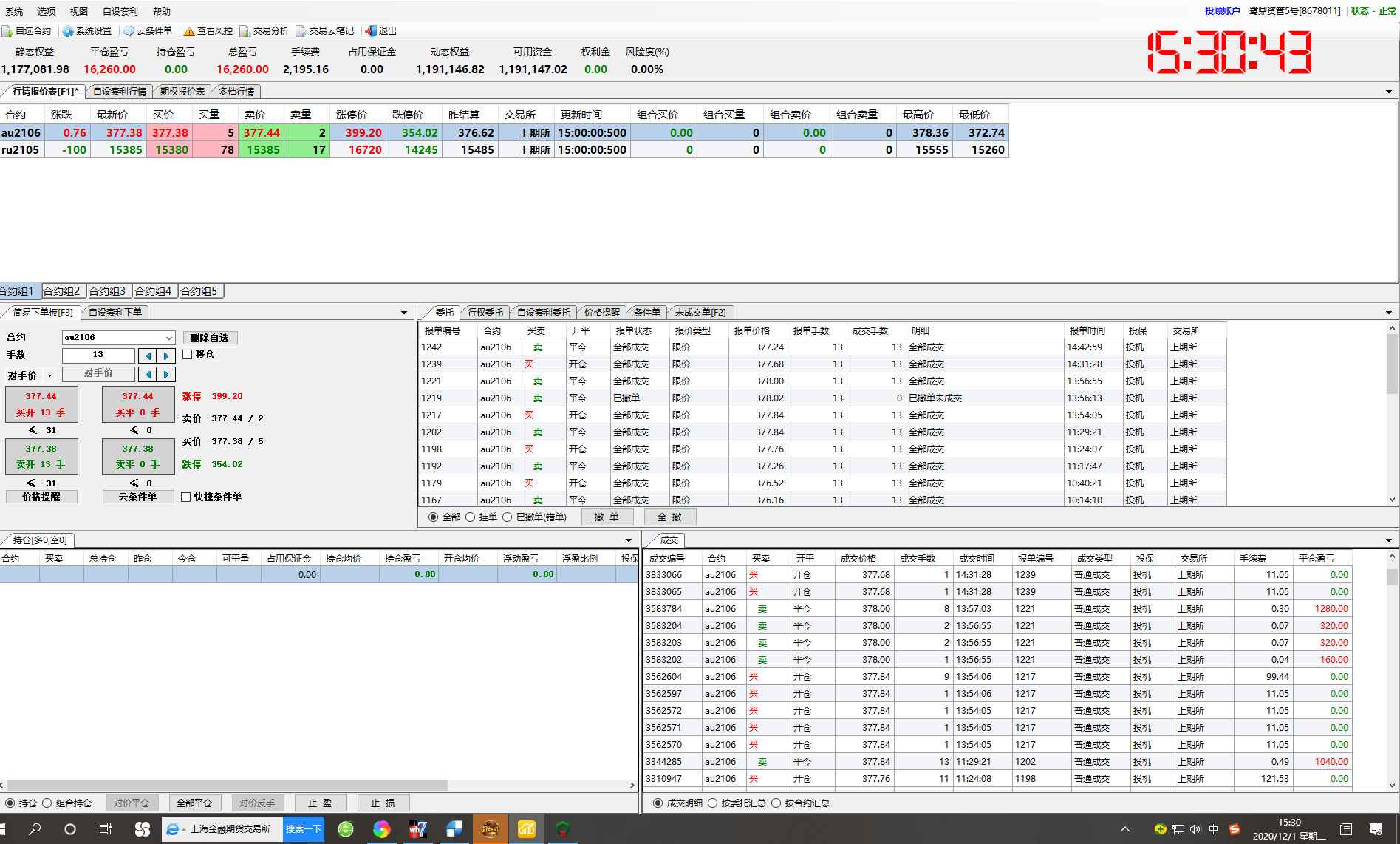Click the 手数 quantity input field
1400x844 pixels.
coord(98,355)
